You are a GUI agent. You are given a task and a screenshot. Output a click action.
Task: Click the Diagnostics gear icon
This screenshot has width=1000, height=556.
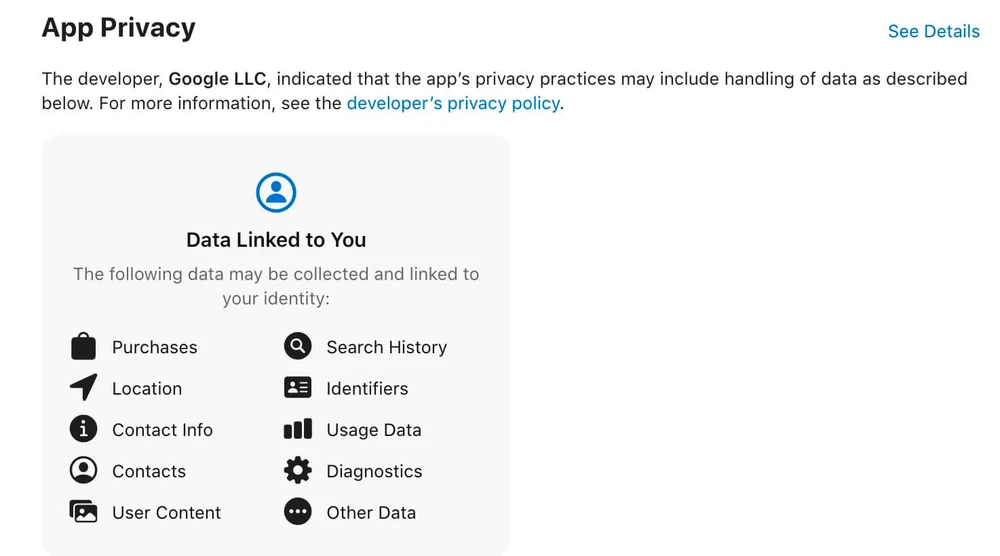pos(298,471)
